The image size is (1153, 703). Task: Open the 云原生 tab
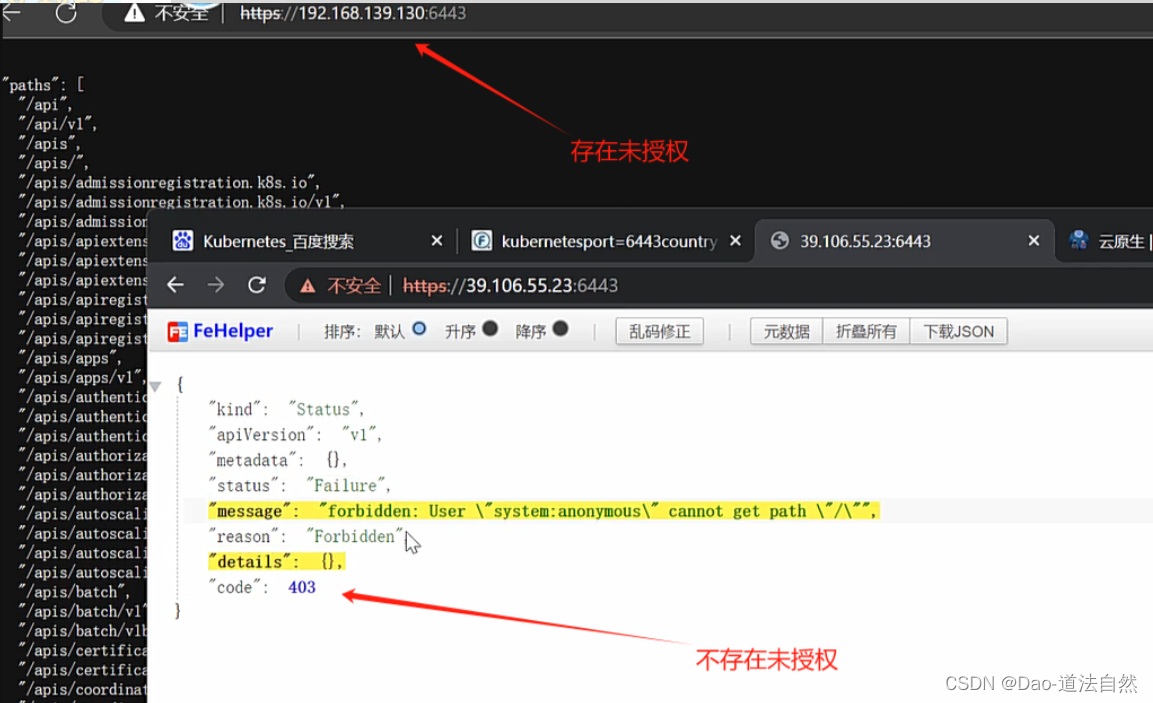pos(1121,241)
